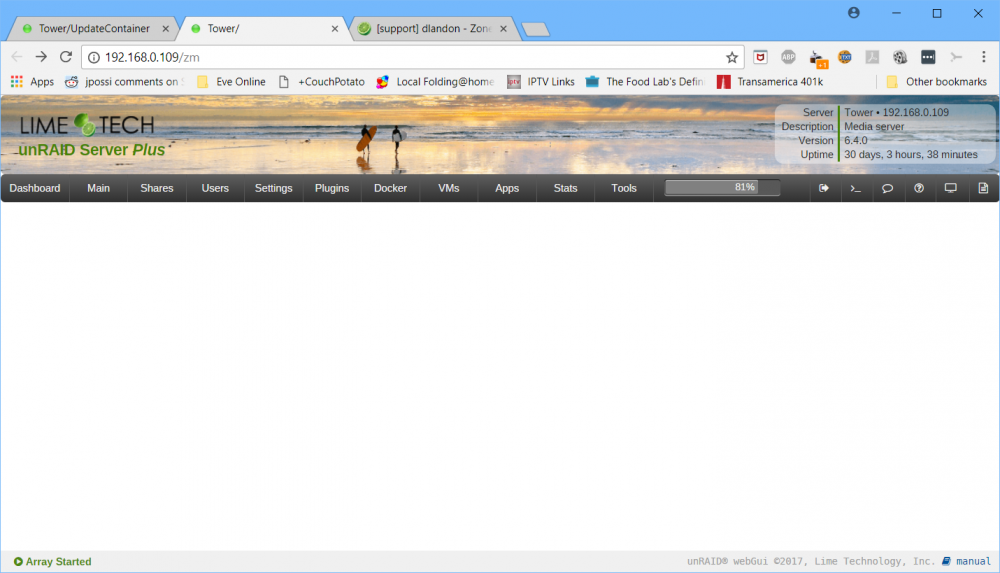The image size is (1000, 573).
Task: Close the Tower/UpdateContainer tab
Action: tap(165, 29)
